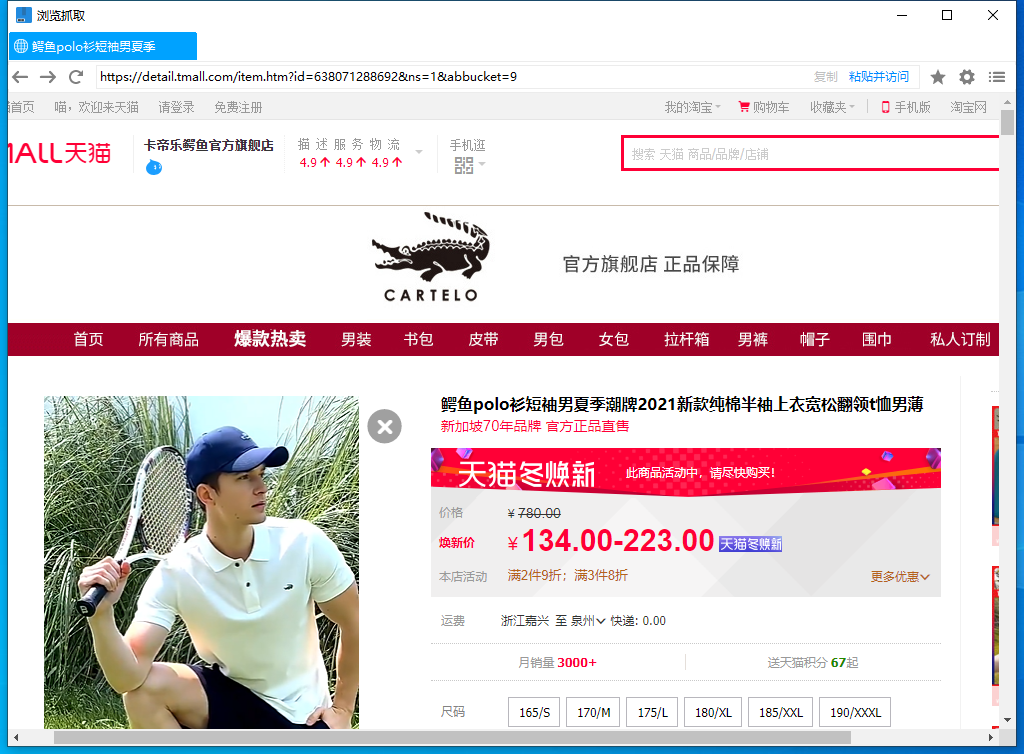
Task: Open 书包 category
Action: 419,339
